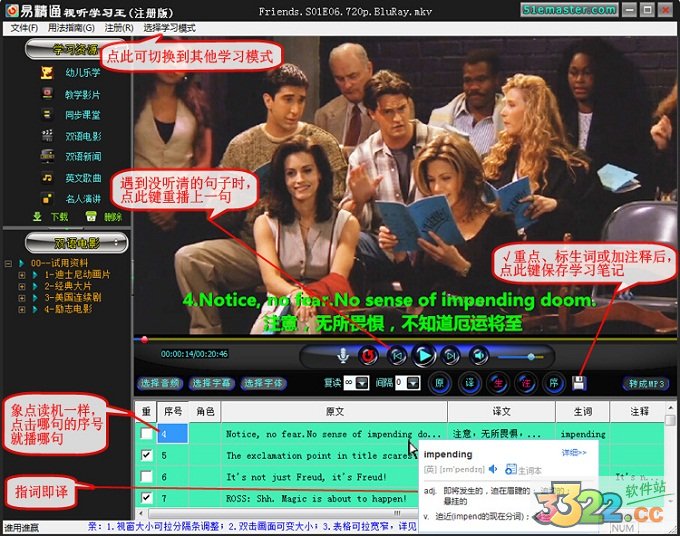Open the 选择学习模式 menu
This screenshot has width=680, height=536.
(170, 28)
